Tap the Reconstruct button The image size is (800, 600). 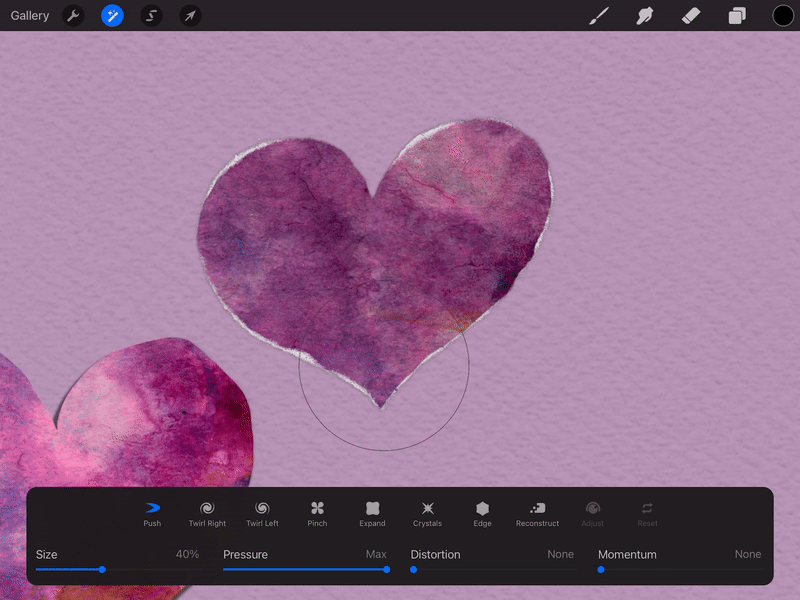coord(537,514)
